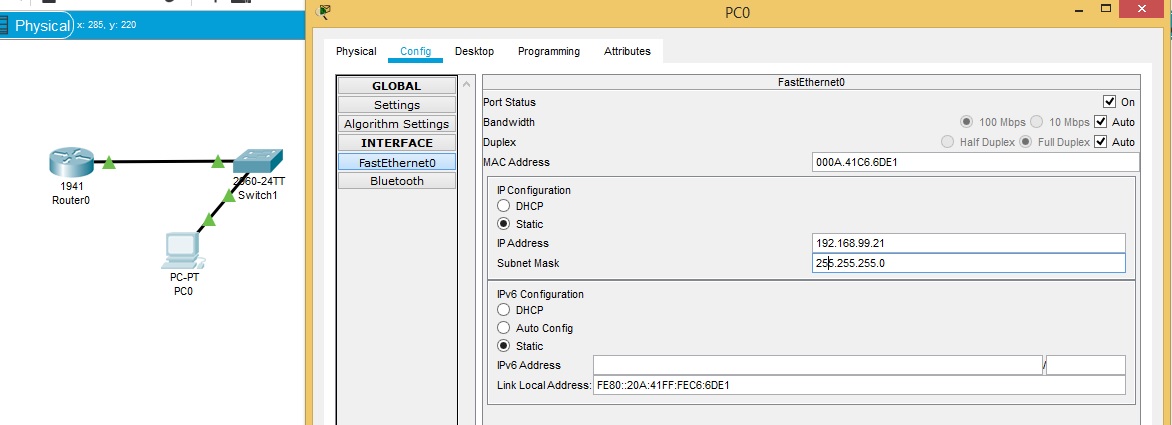The height and width of the screenshot is (425, 1172).
Task: Open Algorithm Settings in the sidebar
Action: point(397,124)
